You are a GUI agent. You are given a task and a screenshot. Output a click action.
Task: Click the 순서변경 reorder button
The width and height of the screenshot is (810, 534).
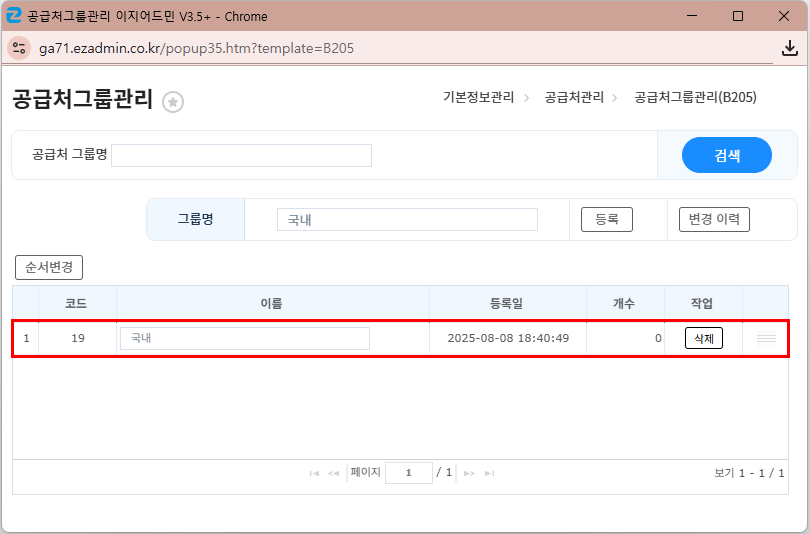coord(49,268)
